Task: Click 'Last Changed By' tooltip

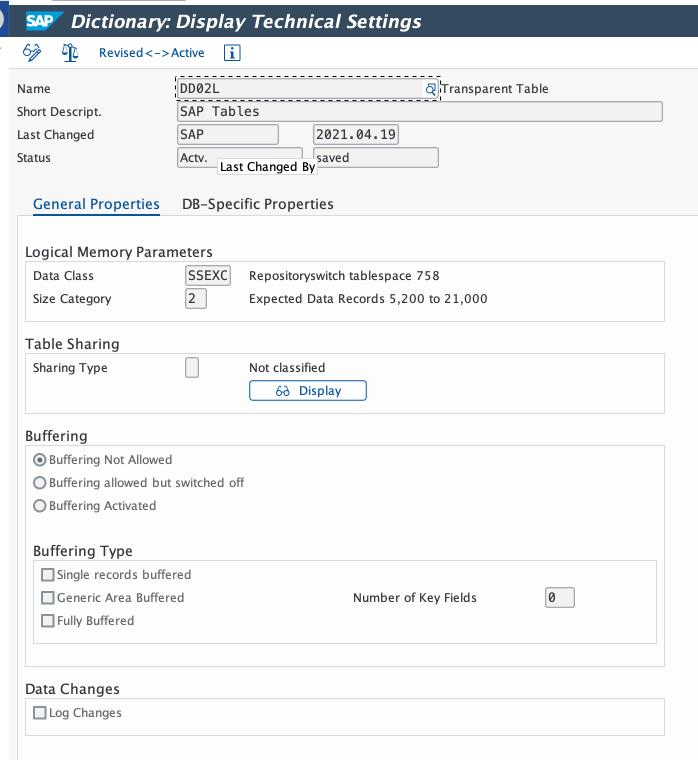Action: coord(268,167)
